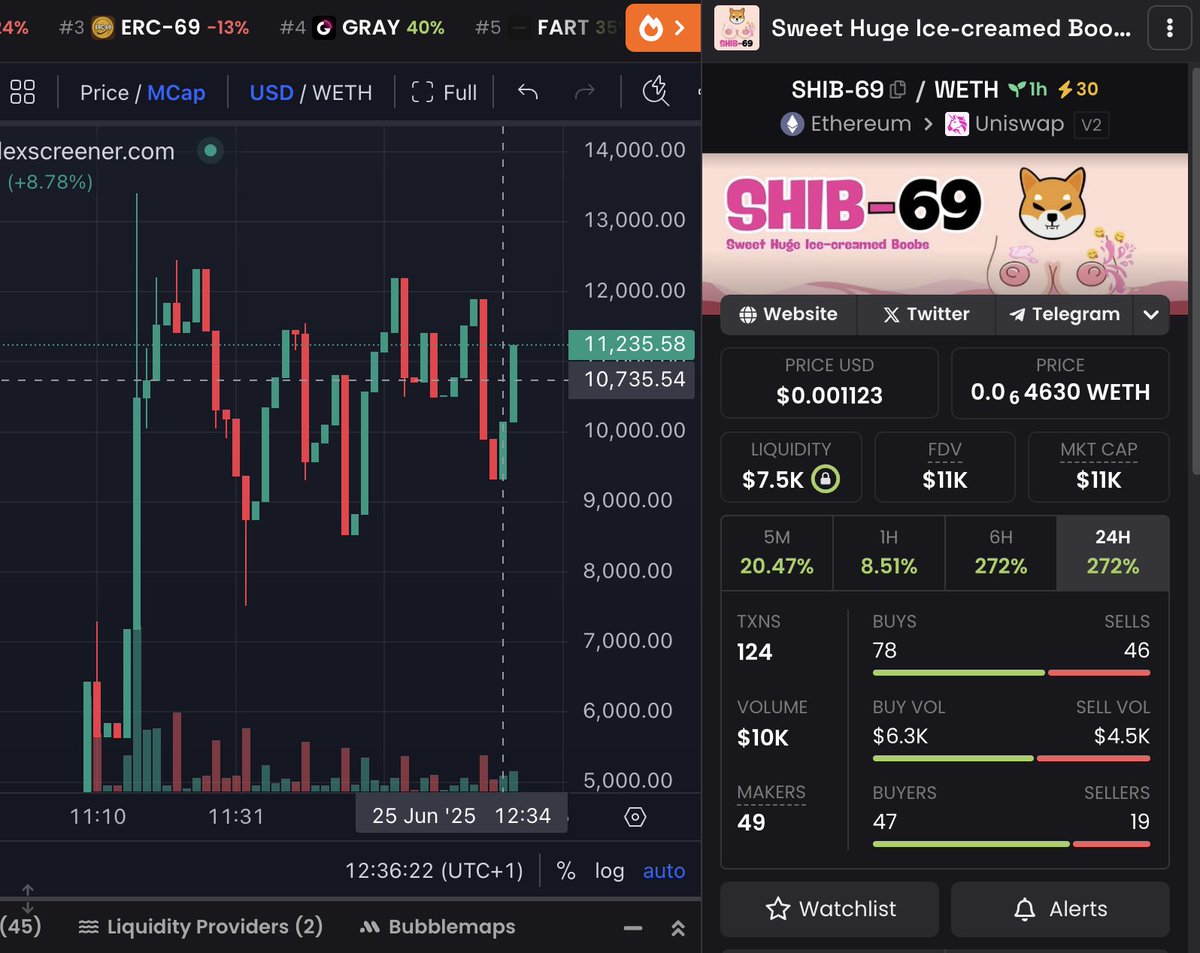Screen dimensions: 1200x953
Task: Click the LIQUIDITY $7.5K value
Action: click(773, 481)
